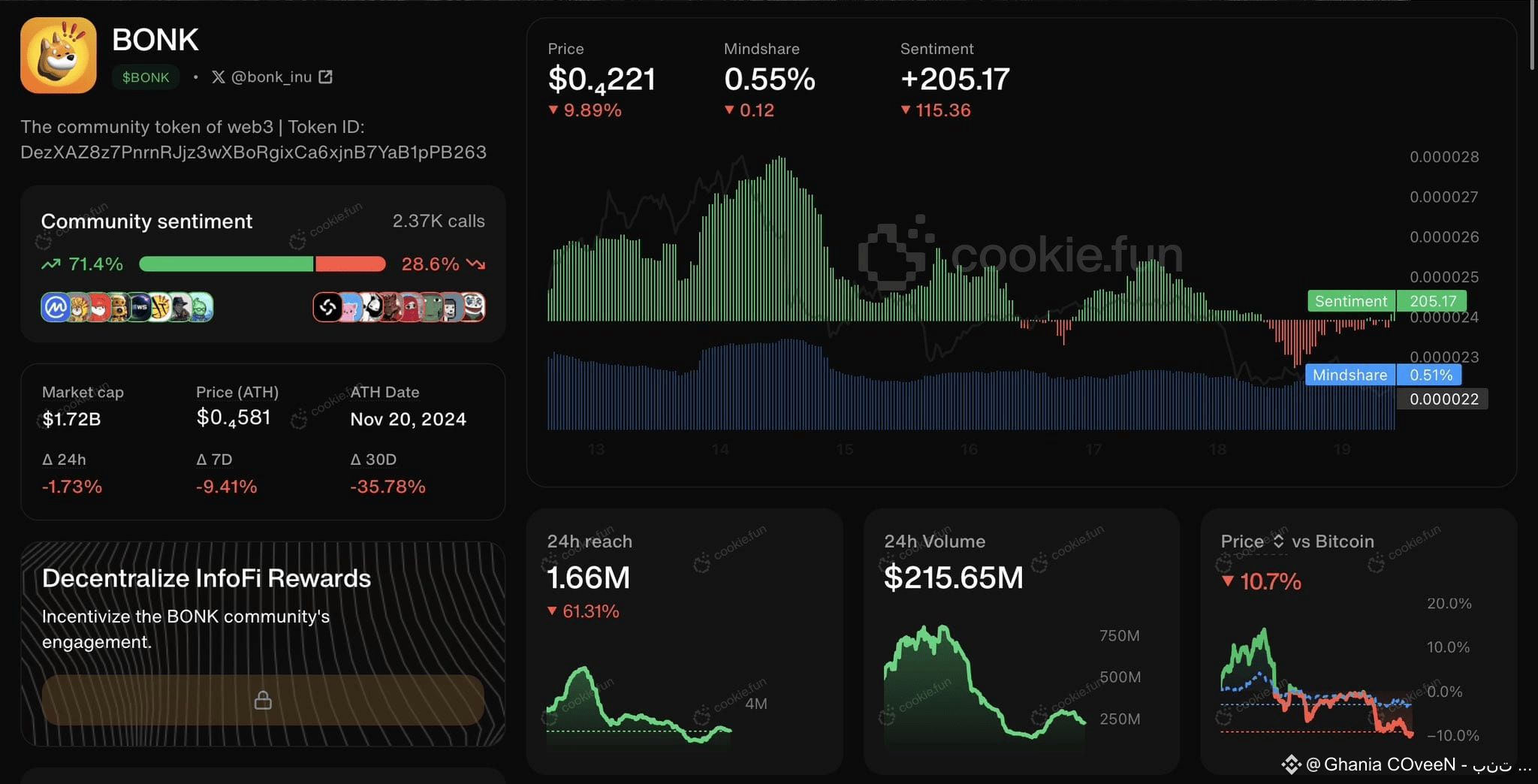Click the CoinMarketCap avatar in bullish callers
This screenshot has height=784, width=1538.
point(56,306)
